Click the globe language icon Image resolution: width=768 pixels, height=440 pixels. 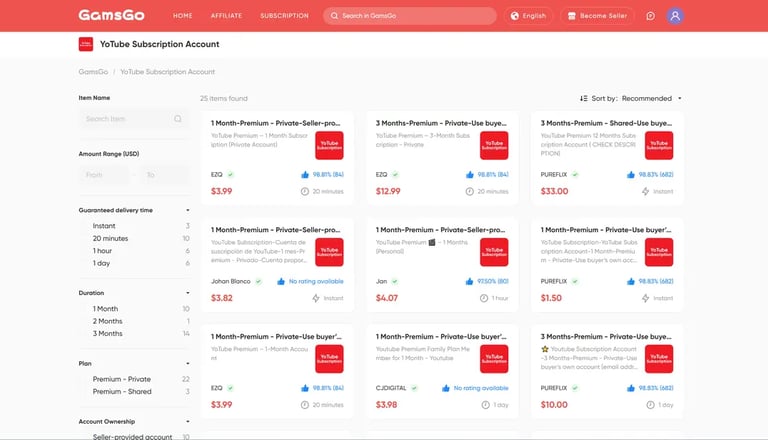click(x=514, y=16)
